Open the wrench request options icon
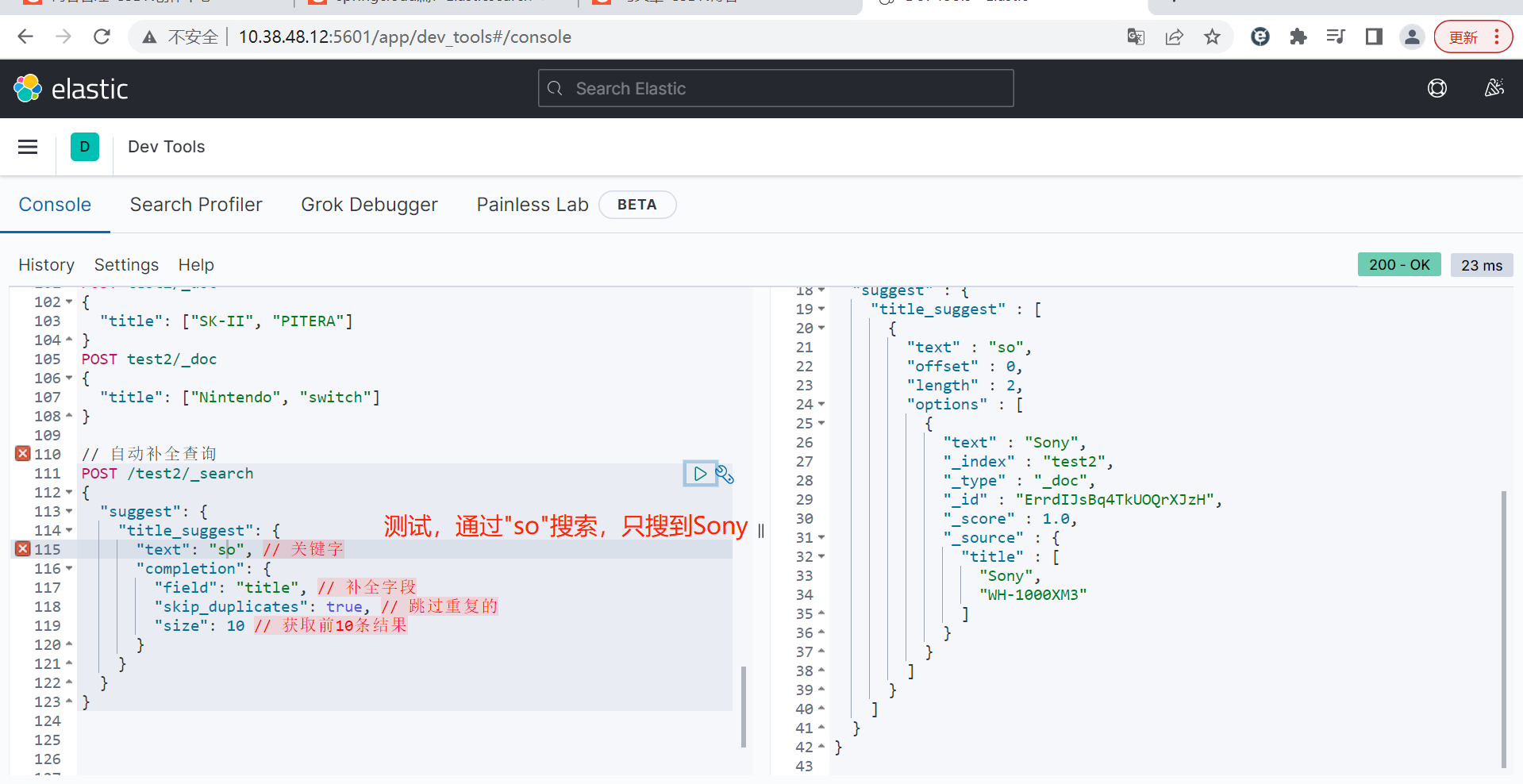1523x784 pixels. pyautogui.click(x=725, y=475)
